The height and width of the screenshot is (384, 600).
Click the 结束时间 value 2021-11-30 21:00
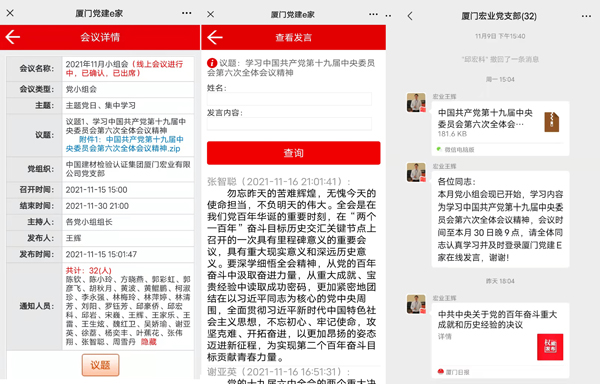97,206
